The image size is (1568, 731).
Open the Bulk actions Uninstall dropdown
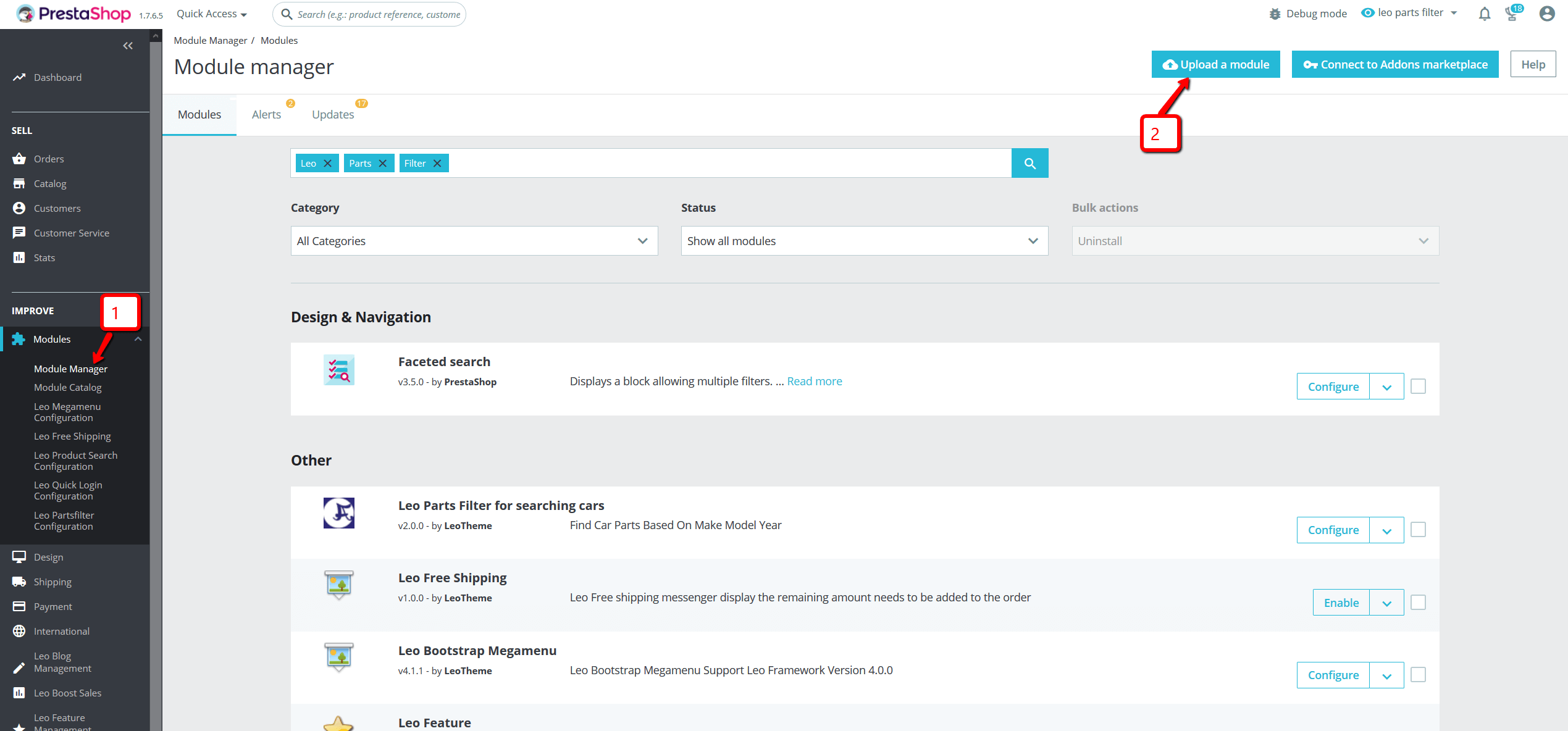1256,241
